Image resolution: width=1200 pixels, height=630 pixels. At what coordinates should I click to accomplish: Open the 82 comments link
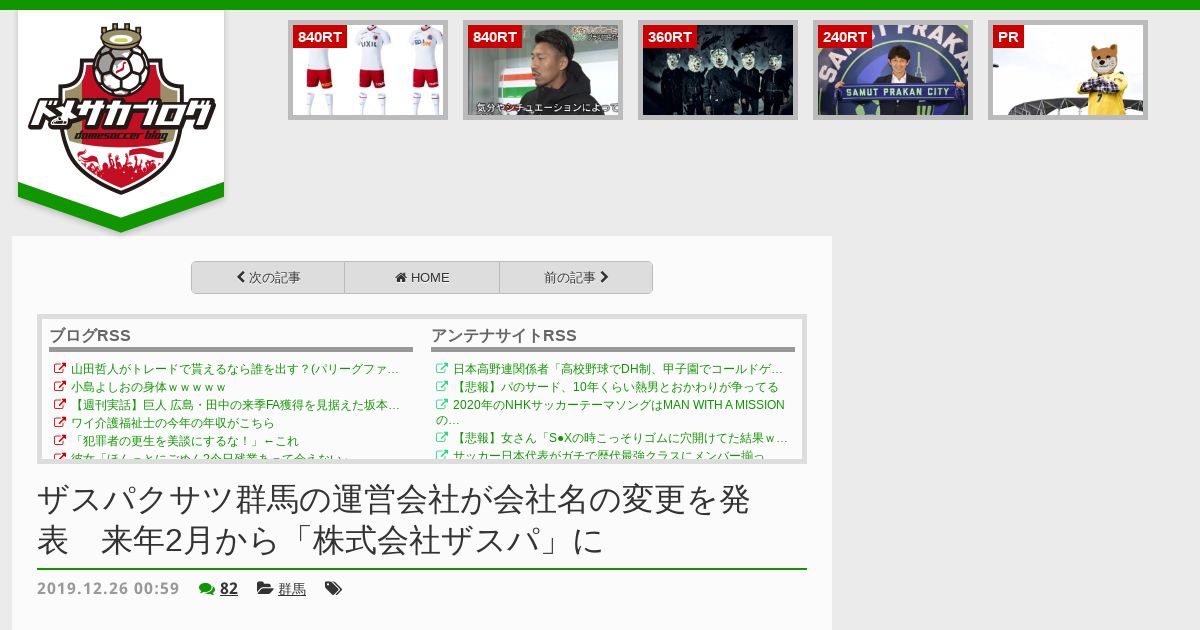(x=229, y=589)
